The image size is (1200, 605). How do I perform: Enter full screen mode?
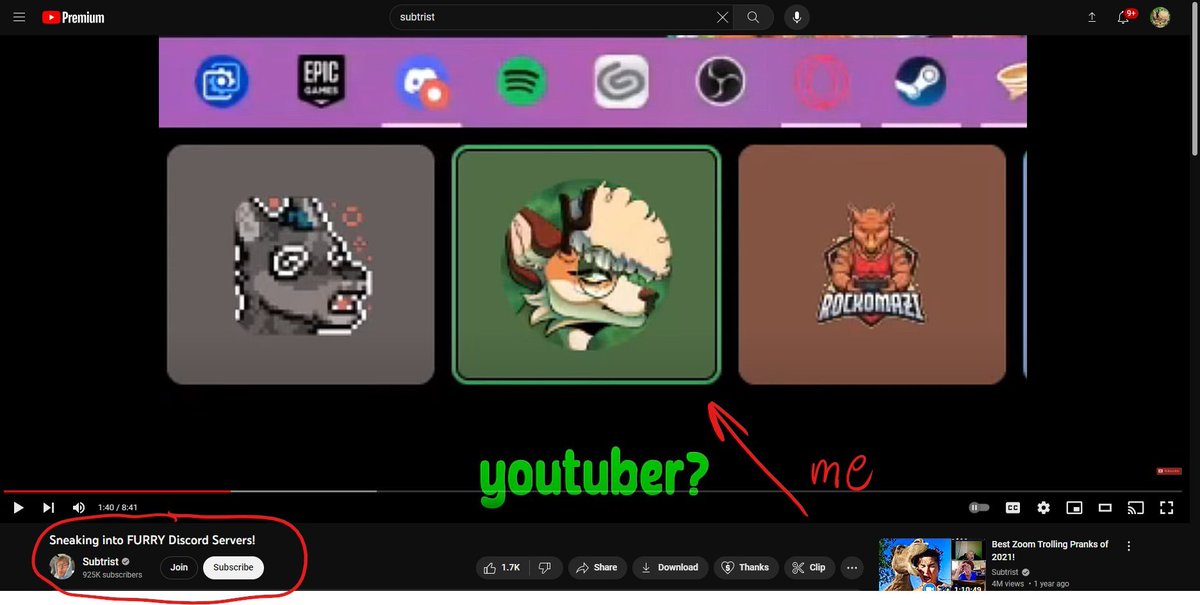pos(1166,508)
